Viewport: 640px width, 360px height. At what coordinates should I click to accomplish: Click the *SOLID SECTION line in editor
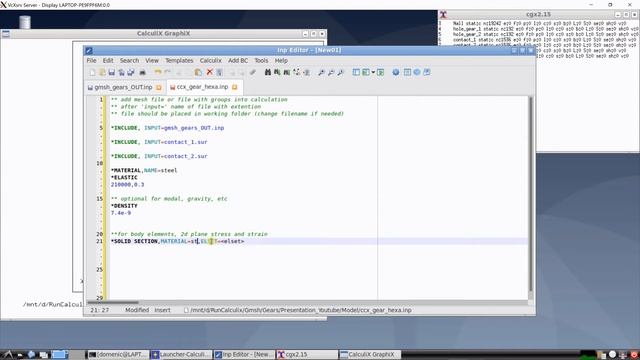point(178,241)
